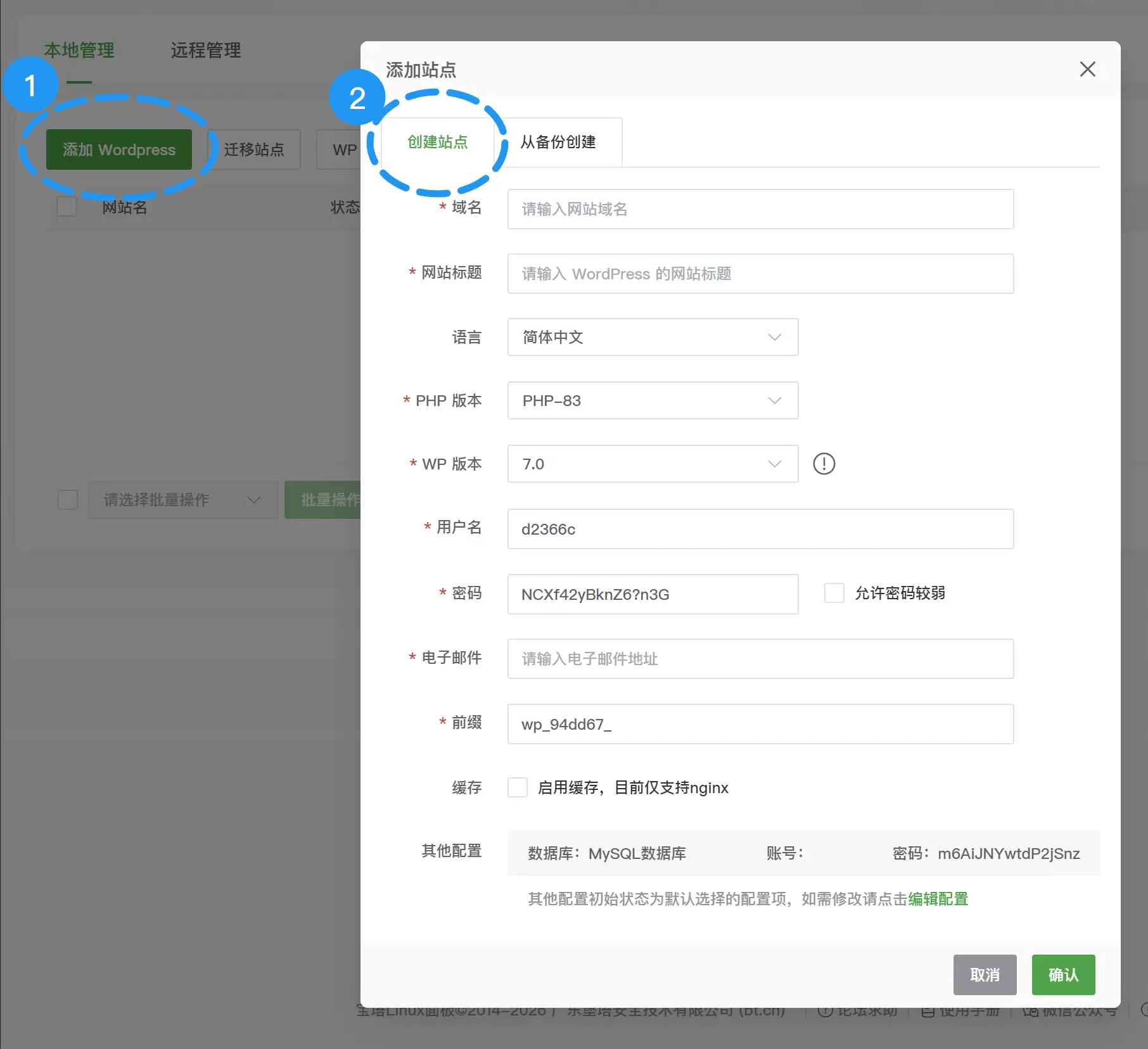Open the 请选择批量操作 dropdown
This screenshot has height=1049, width=1148.
pos(182,500)
